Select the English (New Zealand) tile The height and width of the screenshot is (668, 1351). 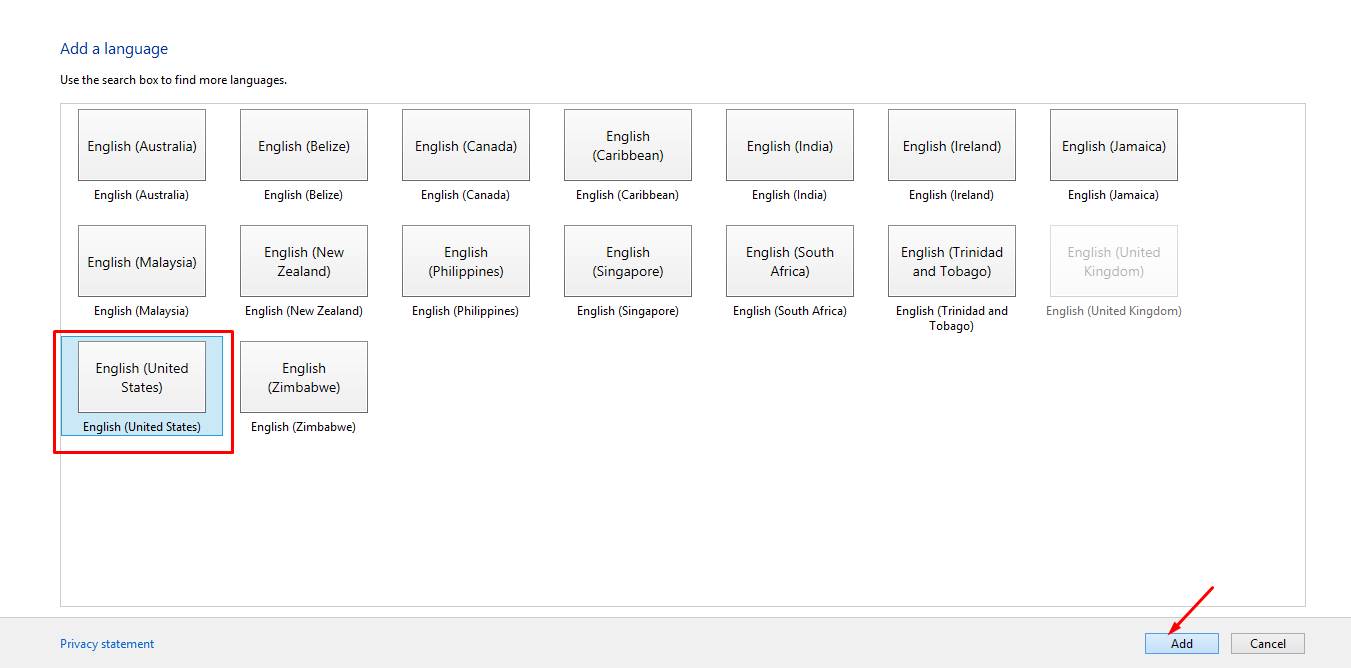[304, 262]
